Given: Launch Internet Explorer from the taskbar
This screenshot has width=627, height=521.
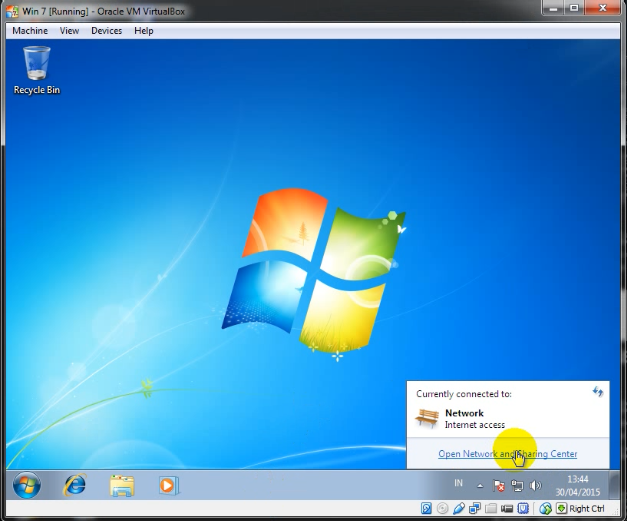Looking at the screenshot, I should coord(75,485).
